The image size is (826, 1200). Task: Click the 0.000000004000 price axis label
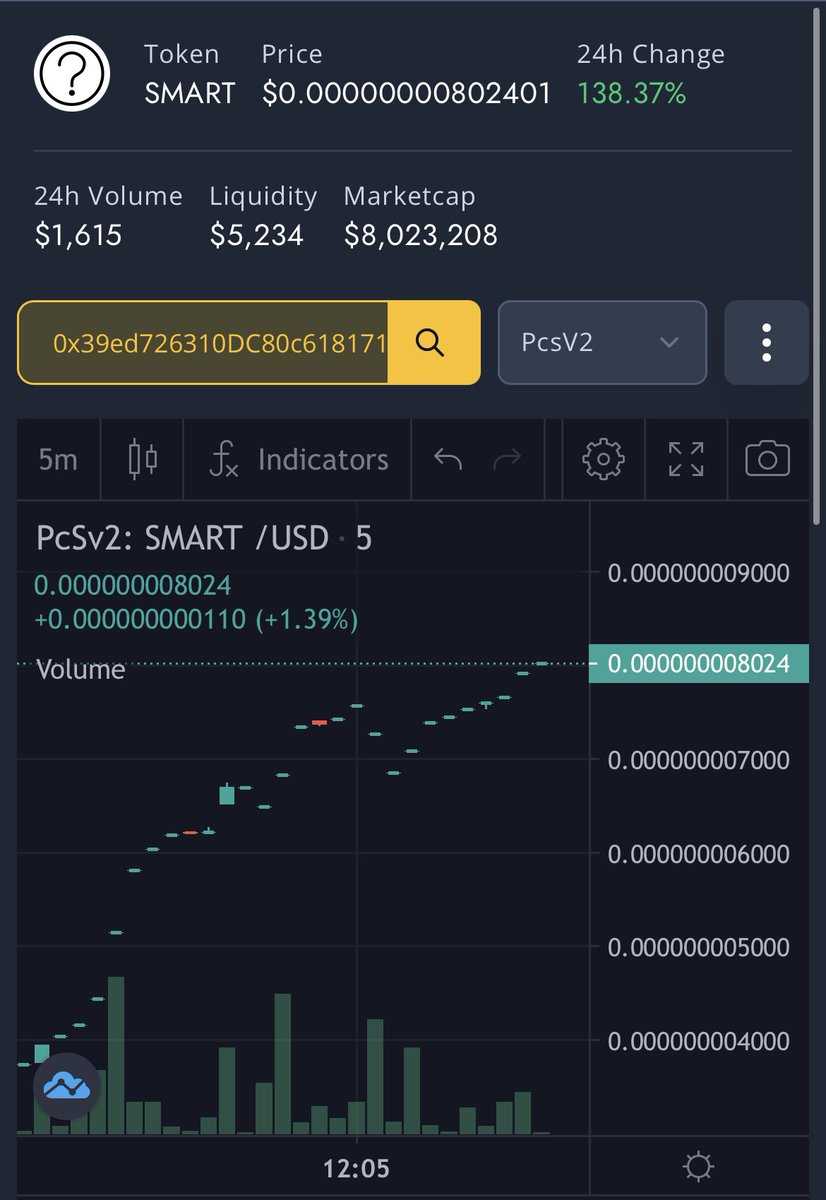[699, 1041]
